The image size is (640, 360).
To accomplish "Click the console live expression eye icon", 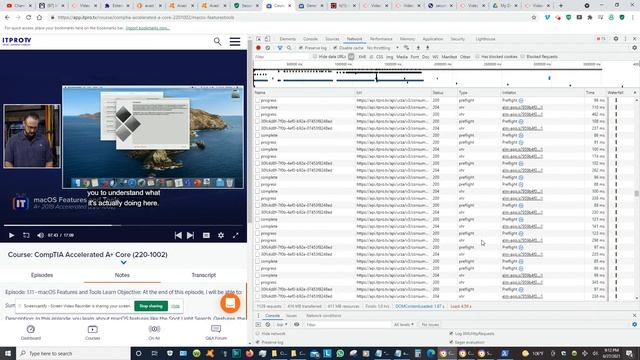I will pyautogui.click(x=297, y=324).
